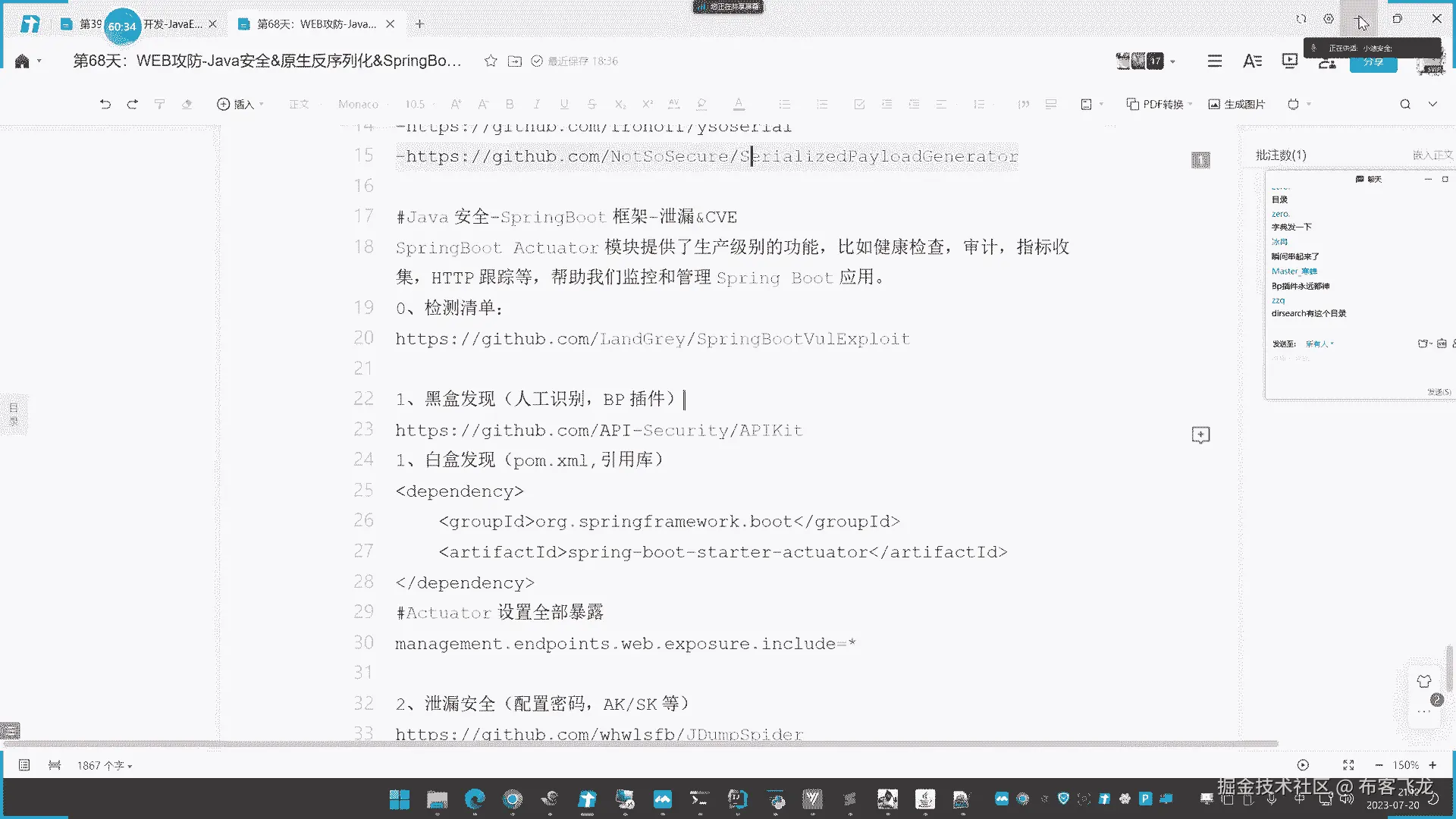Switch to the 开发-JavaE... document tab
Image resolution: width=1456 pixels, height=819 pixels.
(x=173, y=24)
